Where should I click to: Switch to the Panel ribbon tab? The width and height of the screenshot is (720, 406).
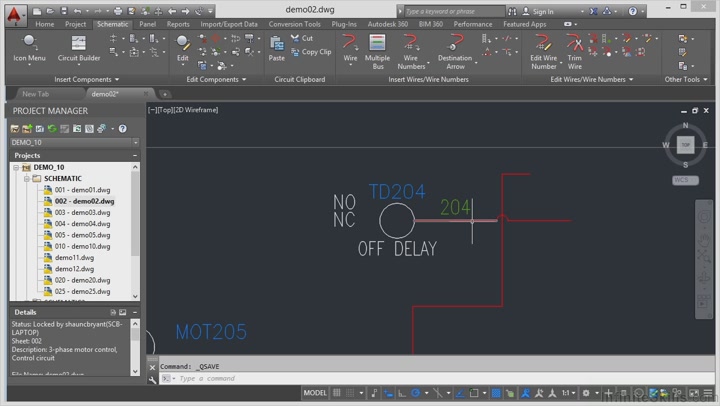[x=147, y=24]
